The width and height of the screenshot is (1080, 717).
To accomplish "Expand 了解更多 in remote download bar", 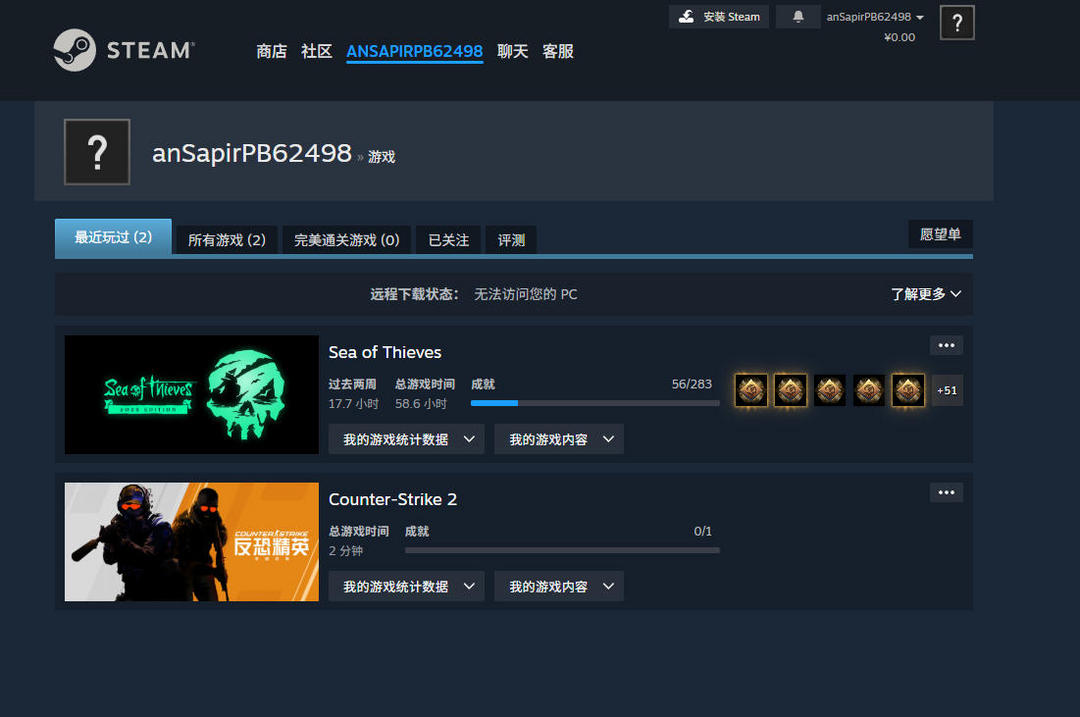I will pos(926,294).
